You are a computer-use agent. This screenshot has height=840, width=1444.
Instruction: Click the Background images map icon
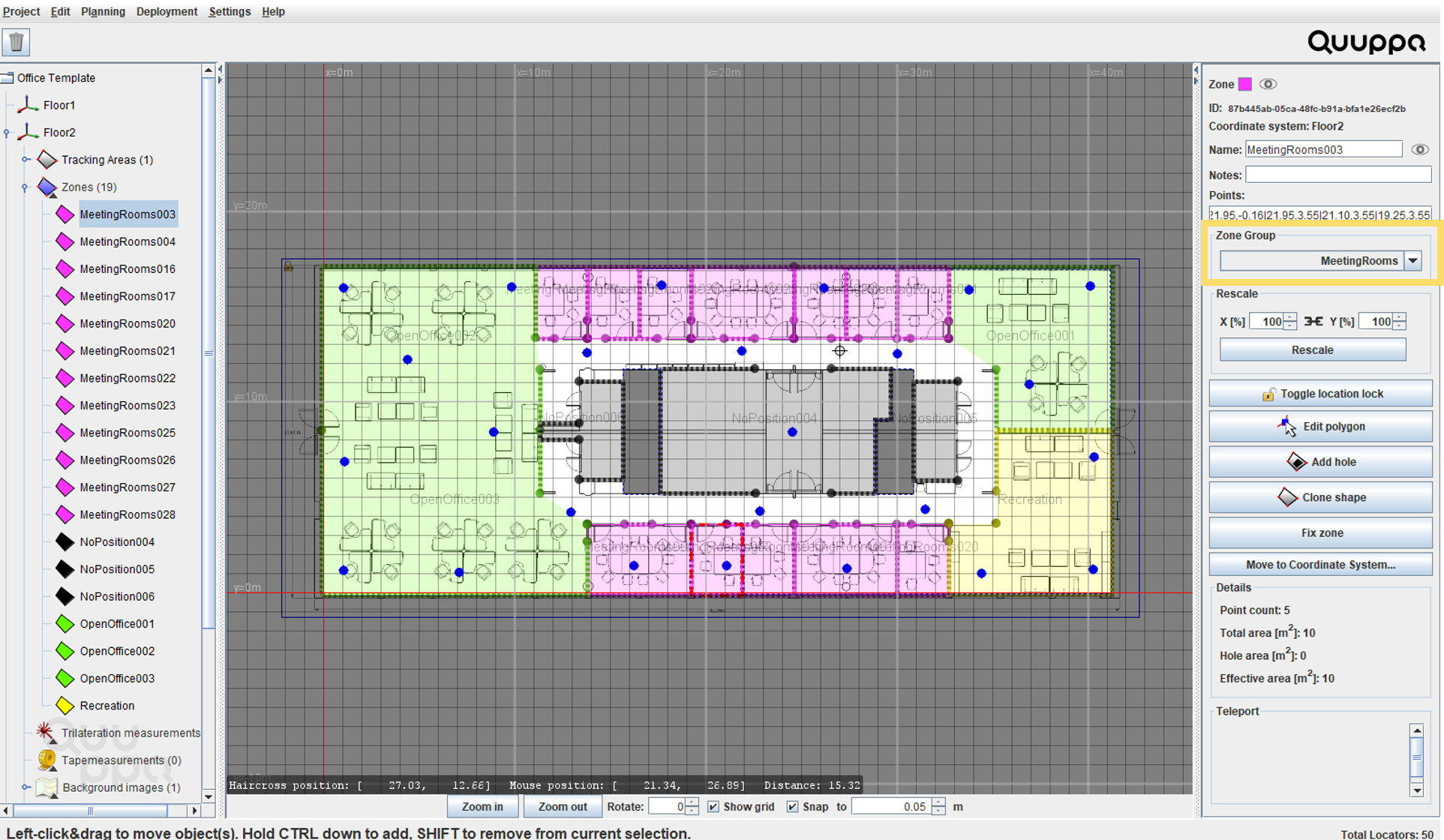click(x=47, y=787)
